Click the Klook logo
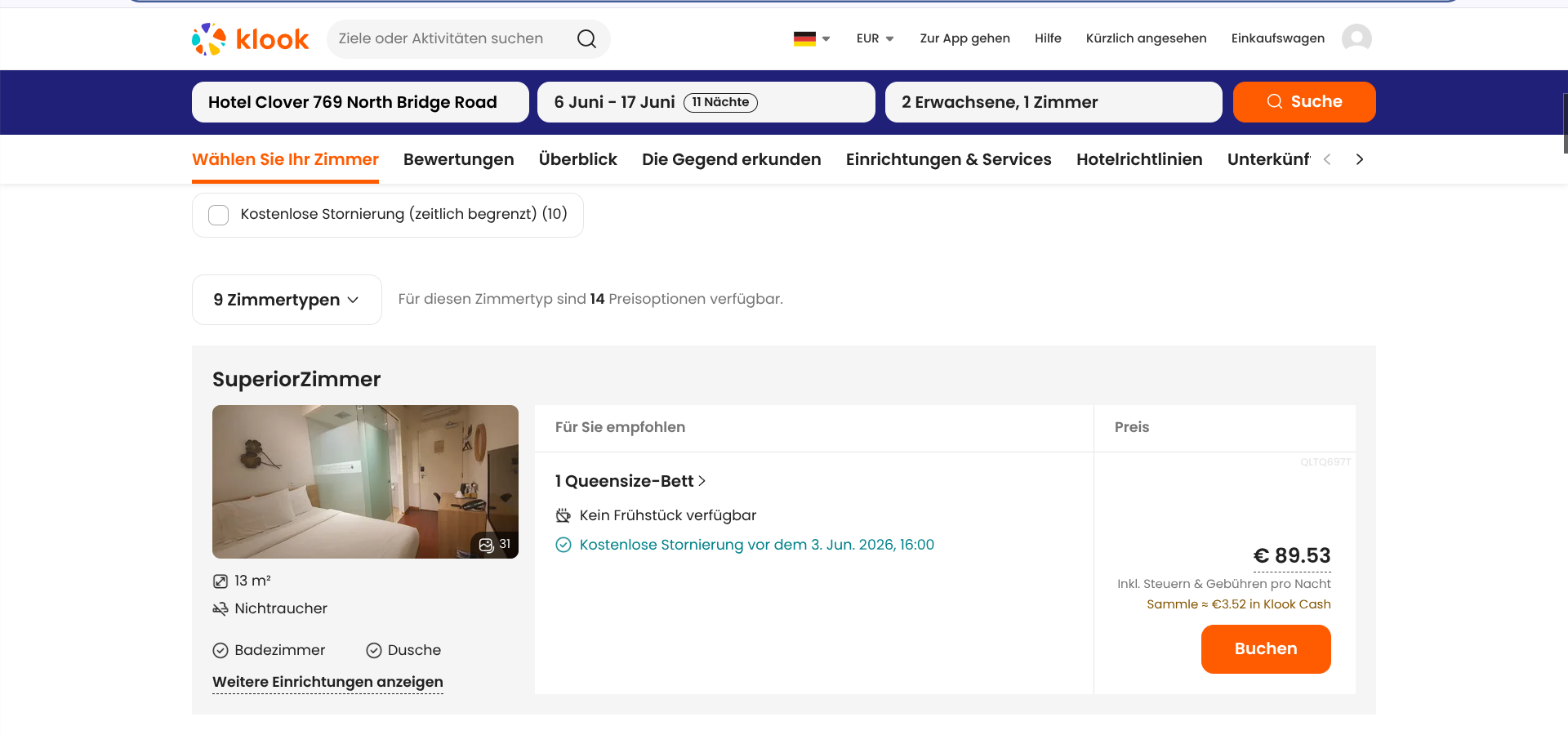Viewport: 1568px width, 735px height. tap(251, 39)
